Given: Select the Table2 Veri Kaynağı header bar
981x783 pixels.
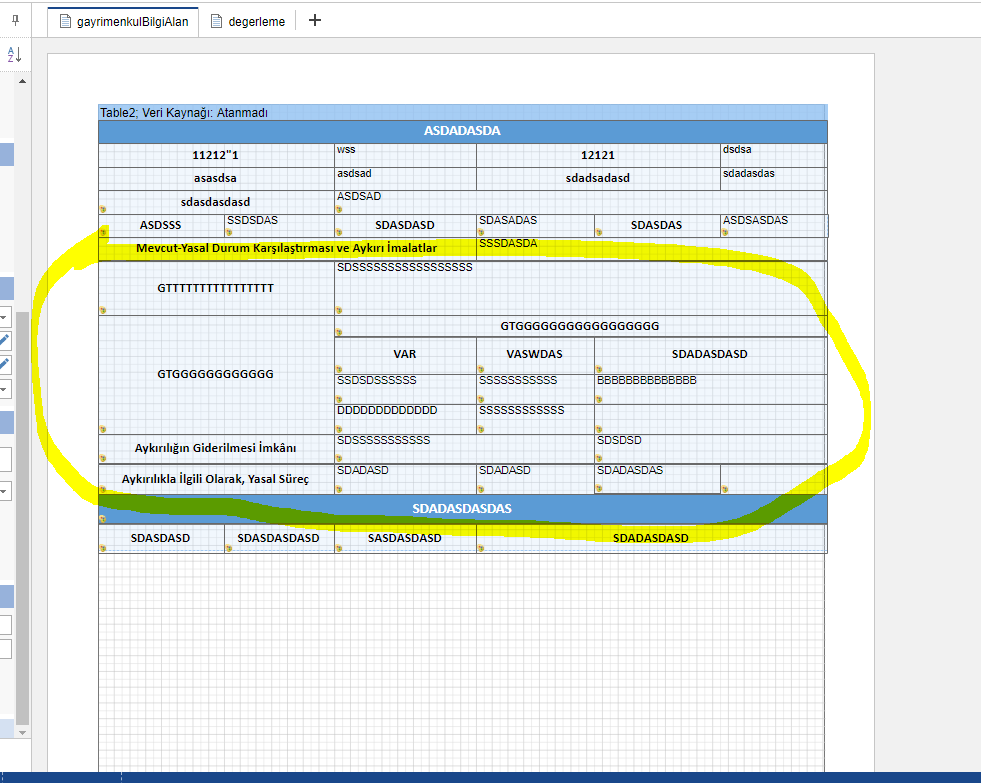Looking at the screenshot, I should (462, 113).
